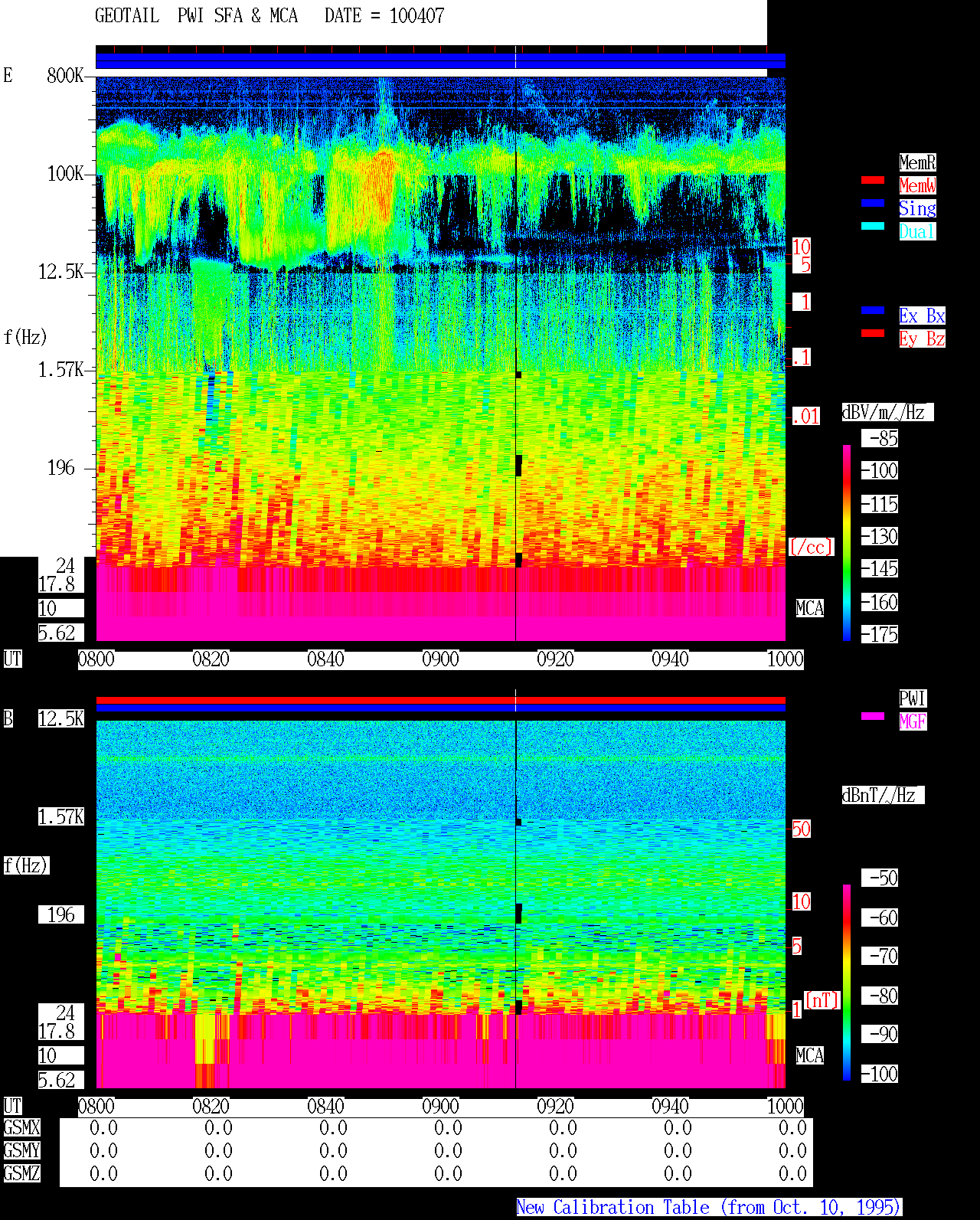
Task: Click the GSMX value under 0800
Action: (x=103, y=1128)
